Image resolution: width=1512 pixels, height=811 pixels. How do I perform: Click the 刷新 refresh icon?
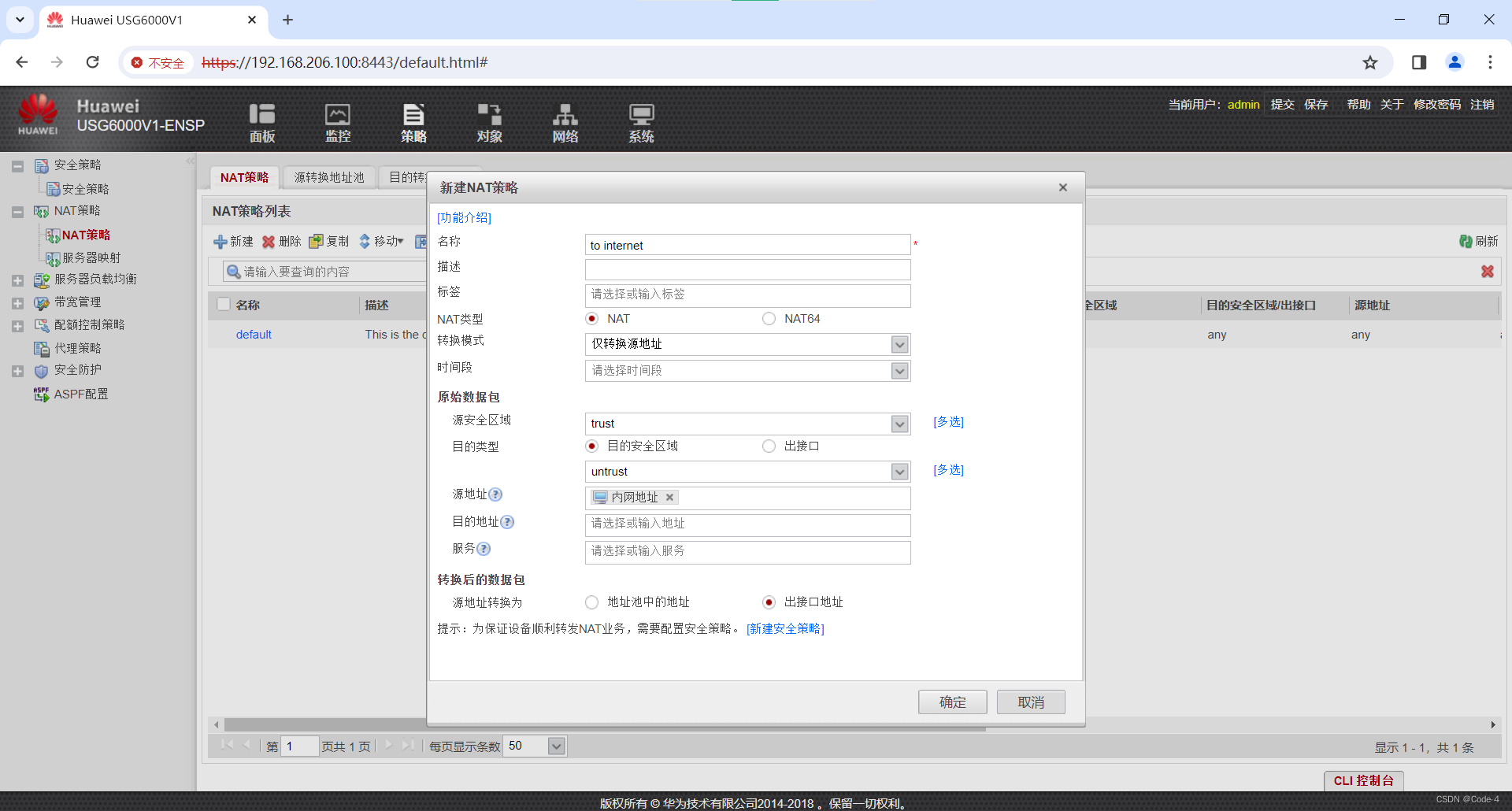coord(1466,241)
